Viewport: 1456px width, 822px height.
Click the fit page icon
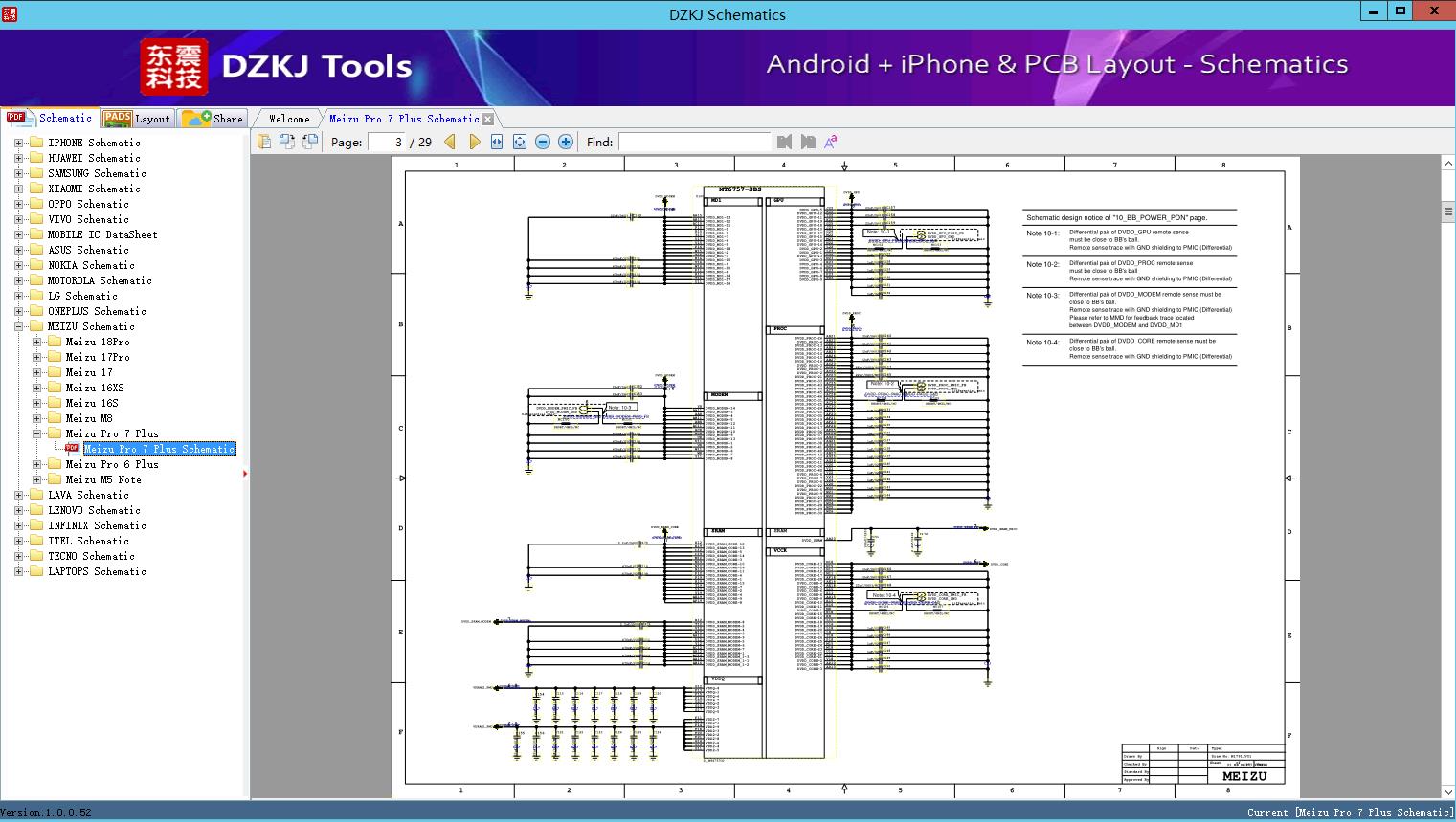(x=520, y=142)
